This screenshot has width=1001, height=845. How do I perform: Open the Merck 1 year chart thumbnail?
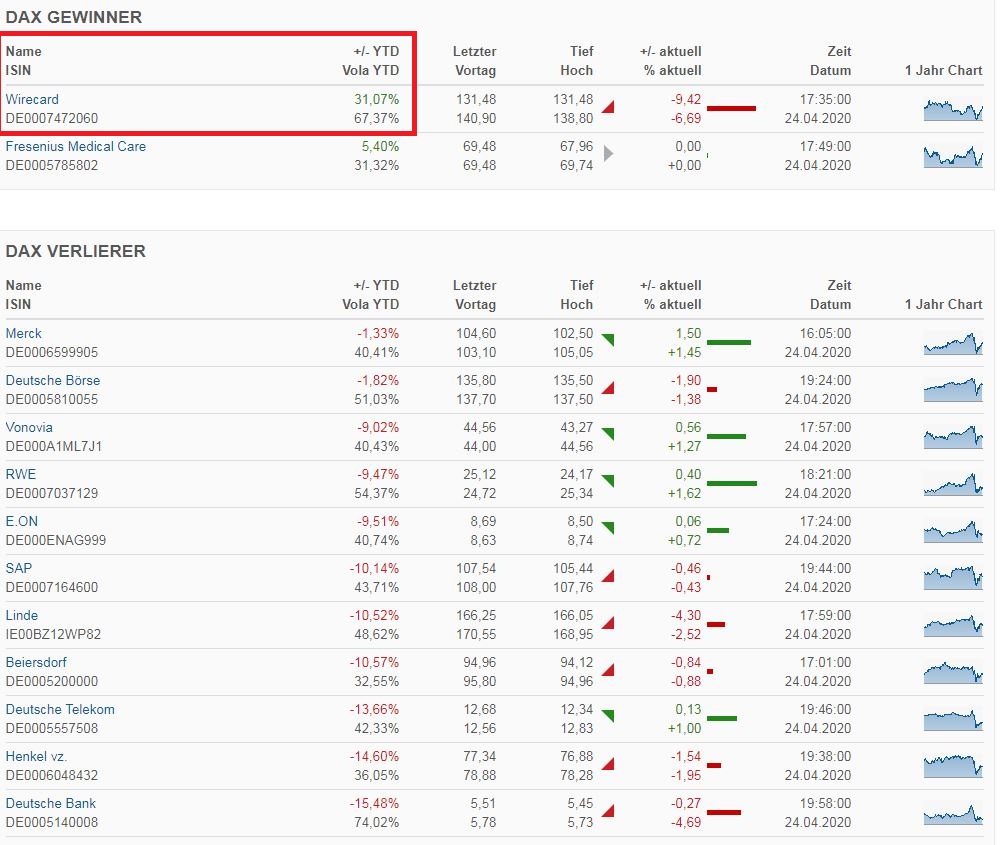click(x=953, y=343)
